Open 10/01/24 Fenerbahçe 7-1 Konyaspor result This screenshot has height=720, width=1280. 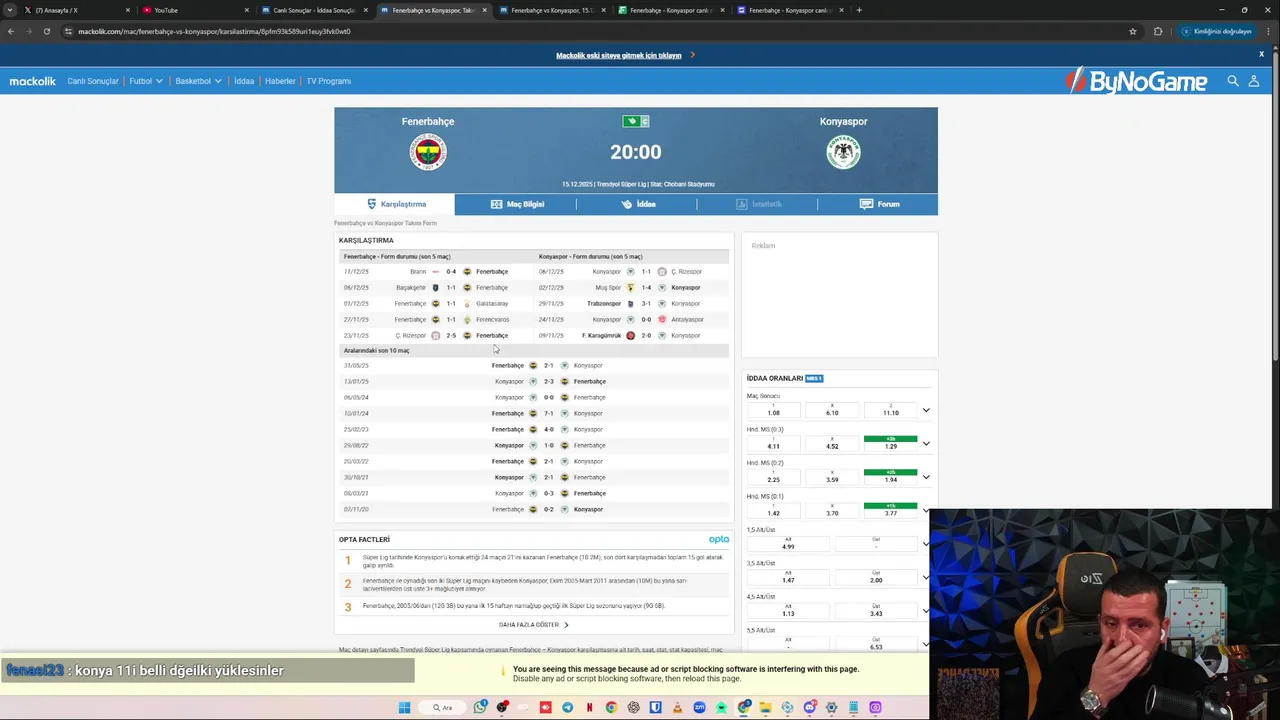click(x=536, y=413)
